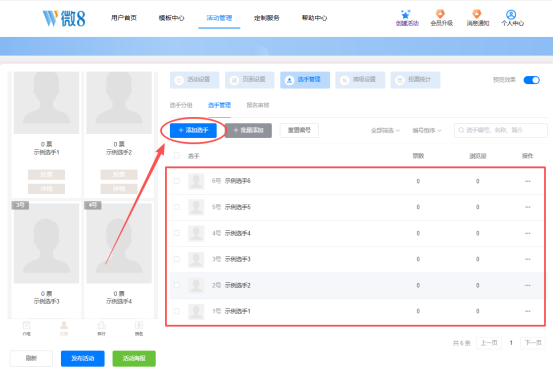Open 个人中心 profile icon
This screenshot has width=554, height=372.
pos(511,14)
